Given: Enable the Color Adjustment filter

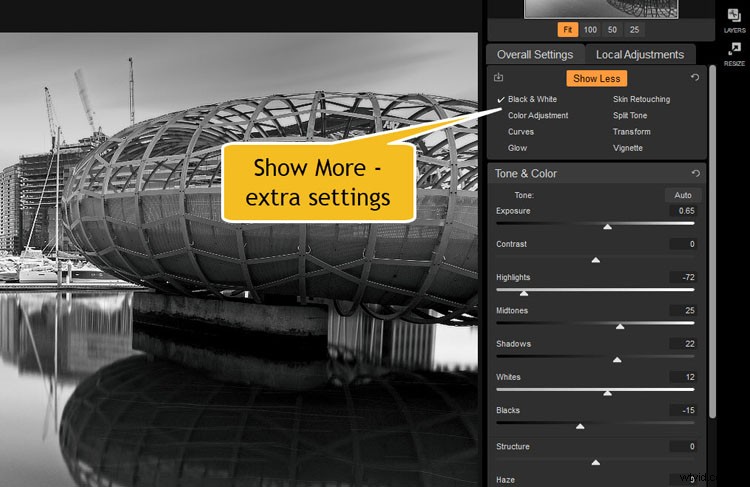Looking at the screenshot, I should point(538,115).
